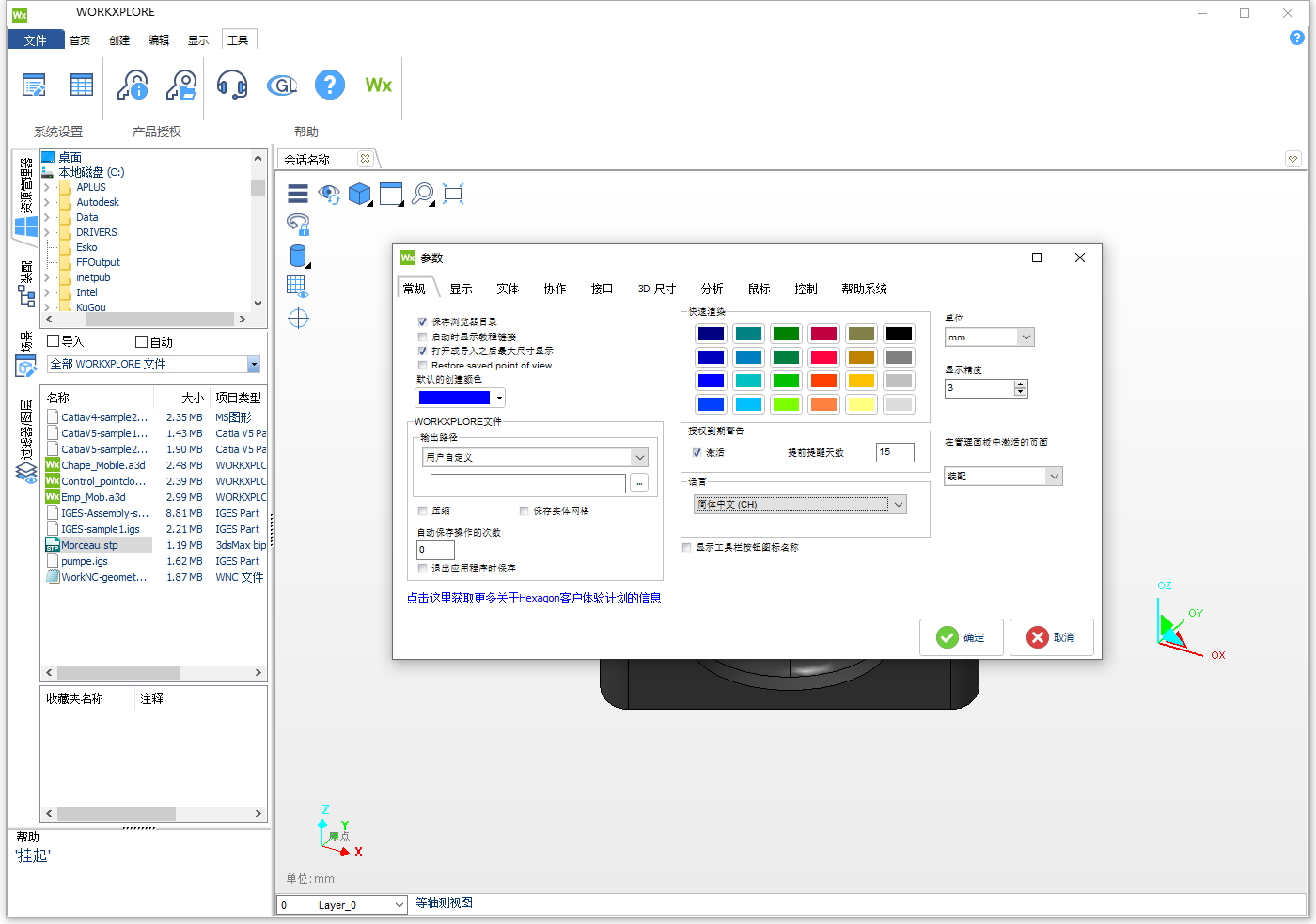Open the headset support icon
The height and width of the screenshot is (924, 1316).
coord(232,86)
